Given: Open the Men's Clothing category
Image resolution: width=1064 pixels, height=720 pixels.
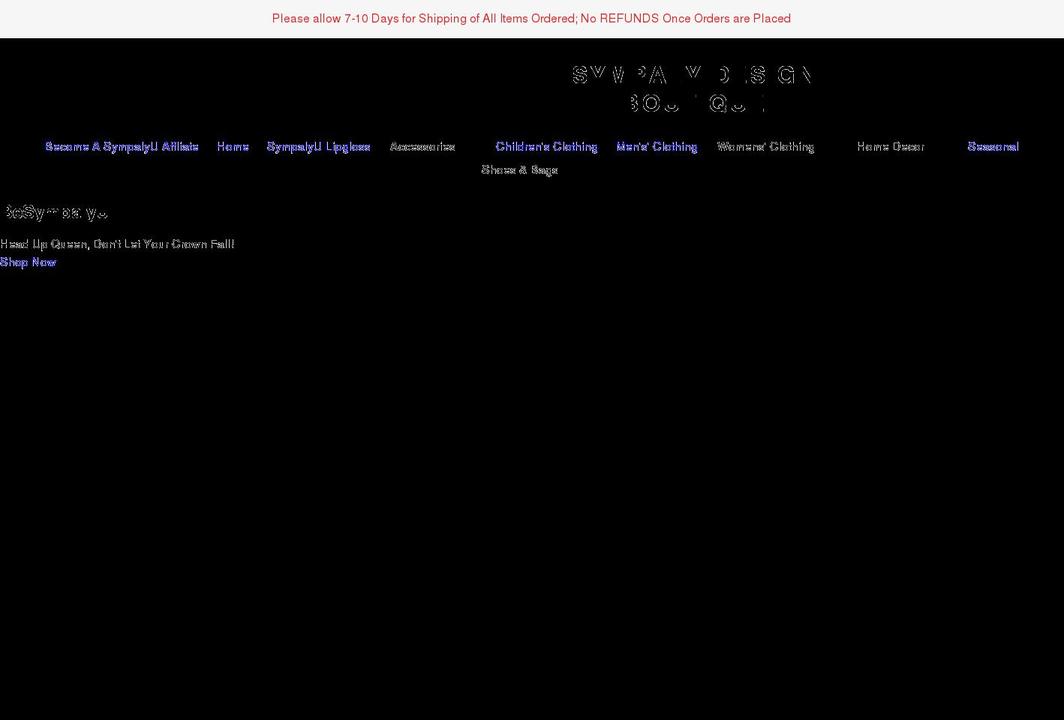Looking at the screenshot, I should pyautogui.click(x=657, y=146).
